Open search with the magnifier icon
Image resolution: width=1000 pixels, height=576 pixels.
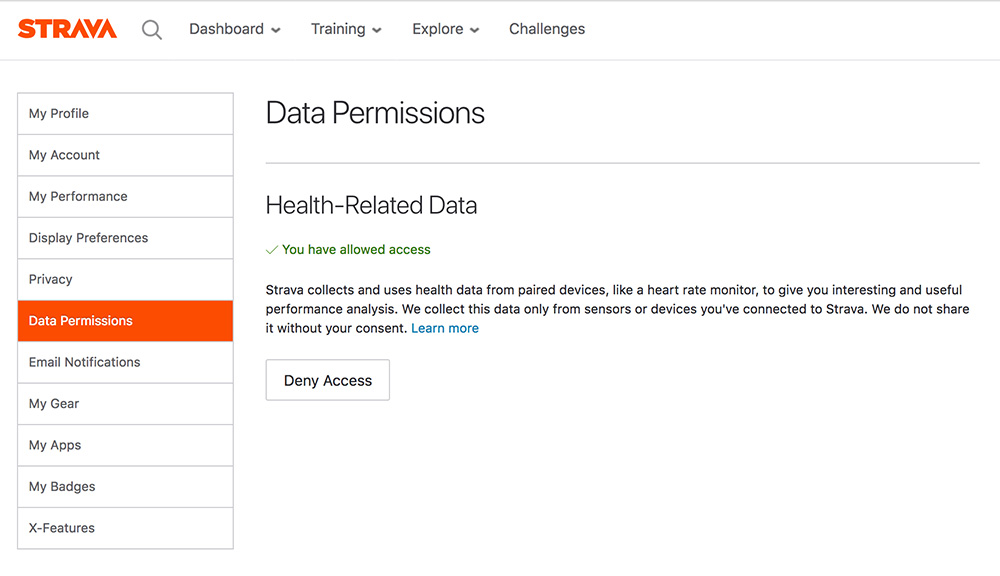click(152, 29)
